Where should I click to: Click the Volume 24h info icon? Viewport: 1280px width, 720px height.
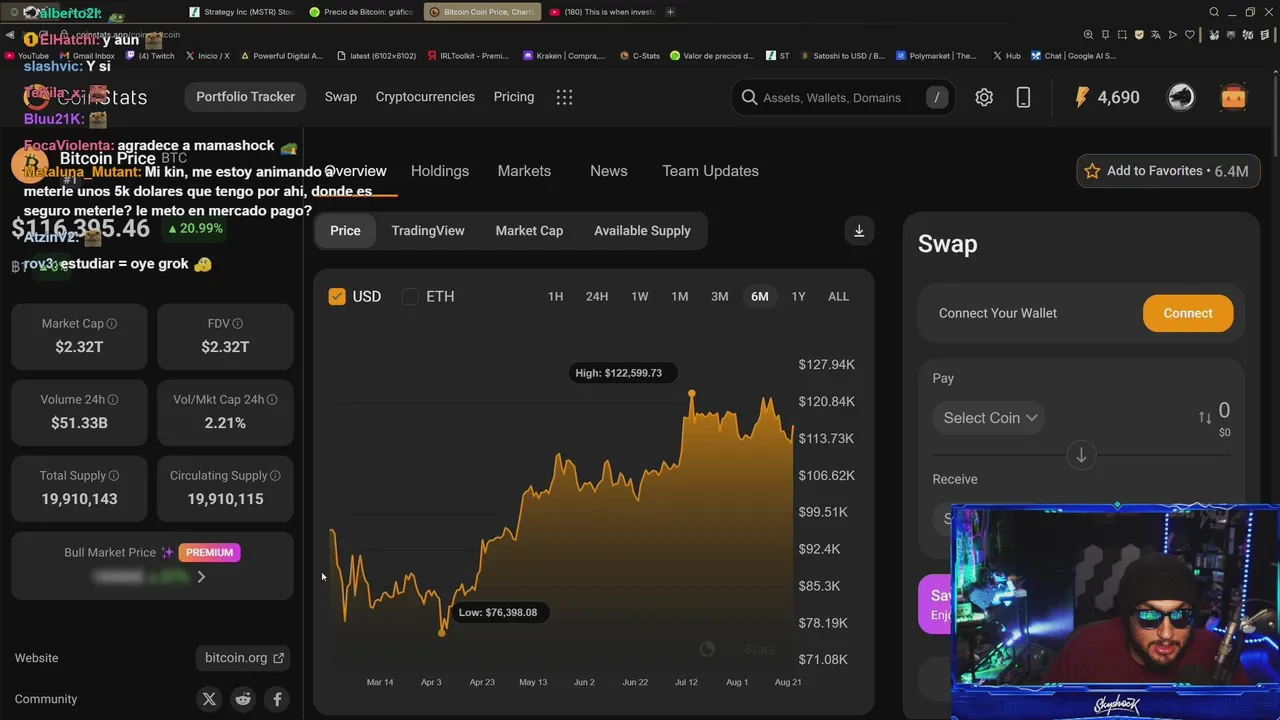click(x=113, y=400)
